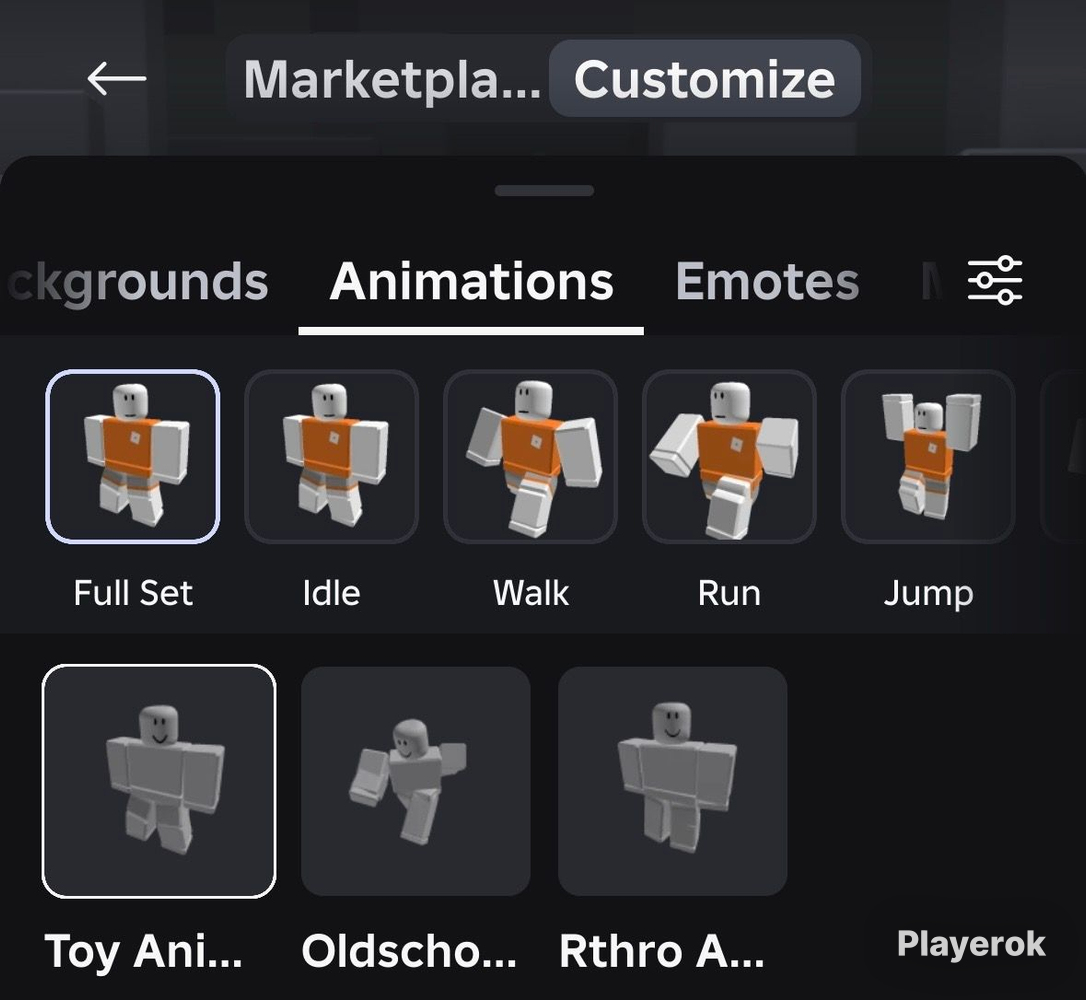Click the 'Jump' label text
1086x1000 pixels.
[x=928, y=595]
